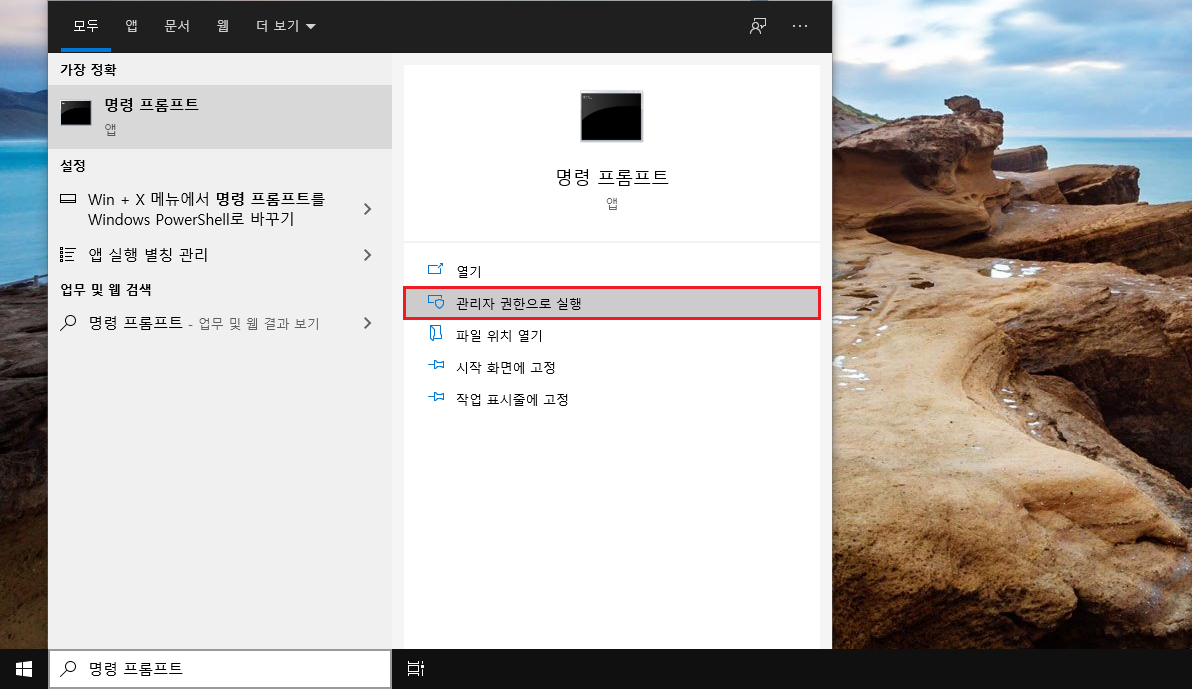The height and width of the screenshot is (689, 1192).
Task: Open the three-dot options menu
Action: click(x=800, y=26)
